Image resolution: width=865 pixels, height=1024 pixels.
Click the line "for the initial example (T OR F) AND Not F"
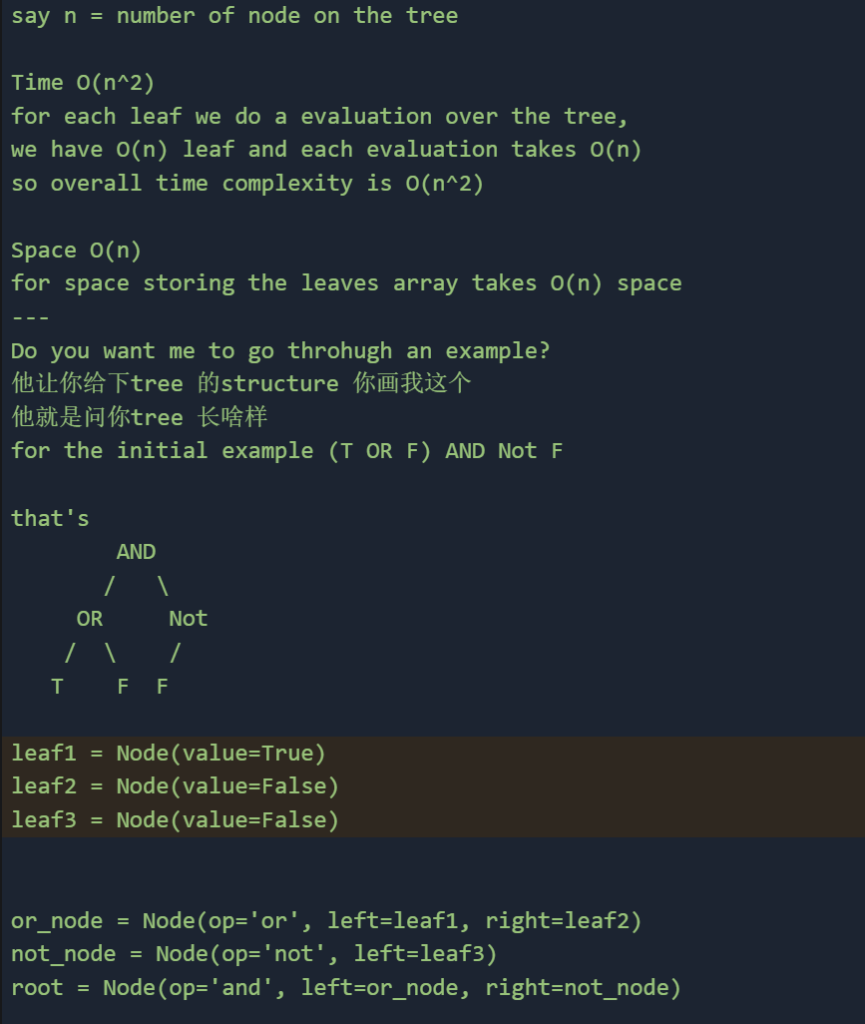point(287,451)
